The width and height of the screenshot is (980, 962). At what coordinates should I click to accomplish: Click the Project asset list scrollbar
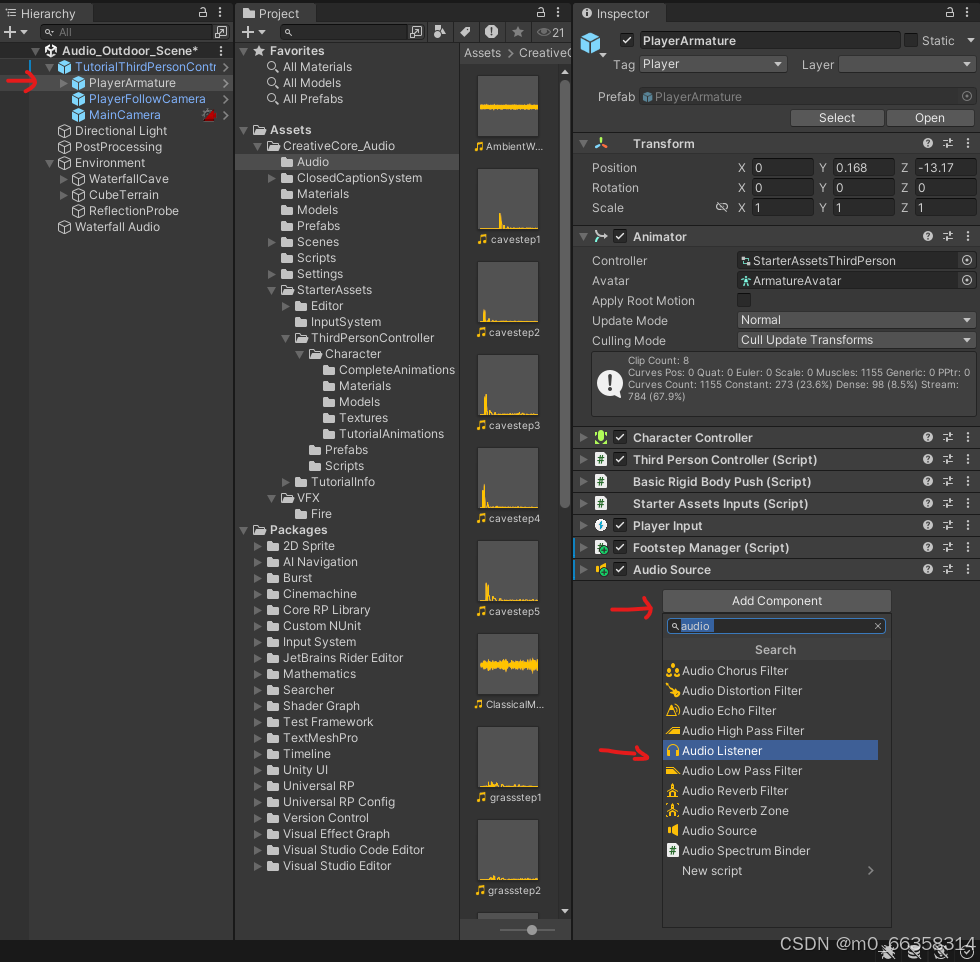[x=564, y=294]
